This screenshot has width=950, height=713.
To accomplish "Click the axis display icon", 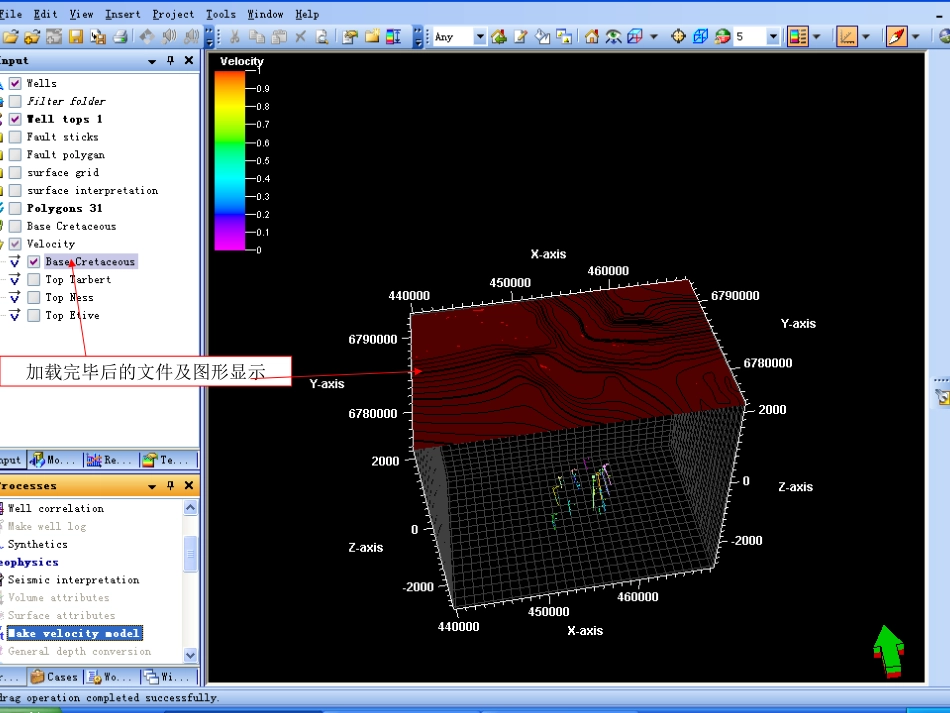I will coord(846,37).
